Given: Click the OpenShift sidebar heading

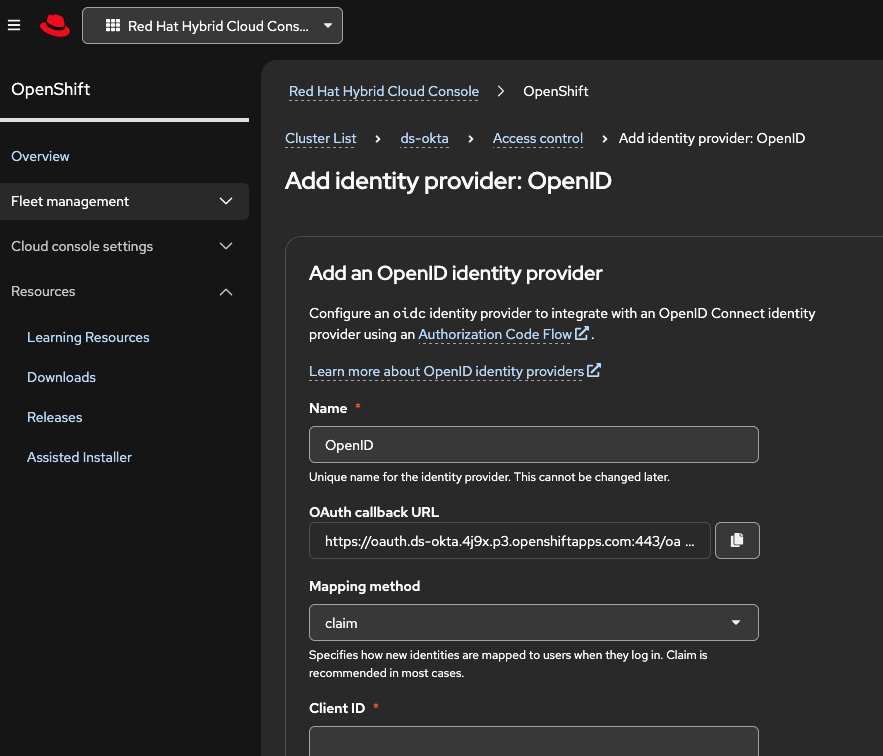Looking at the screenshot, I should coord(51,89).
